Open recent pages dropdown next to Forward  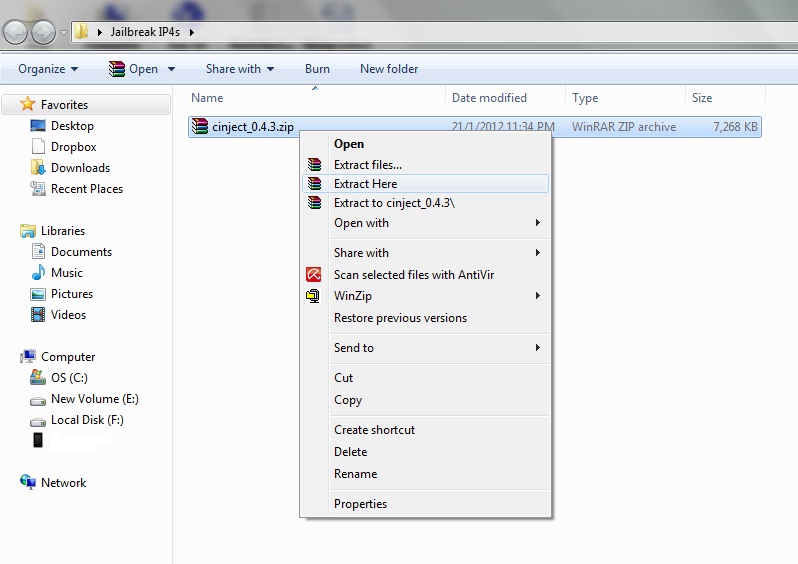point(63,32)
